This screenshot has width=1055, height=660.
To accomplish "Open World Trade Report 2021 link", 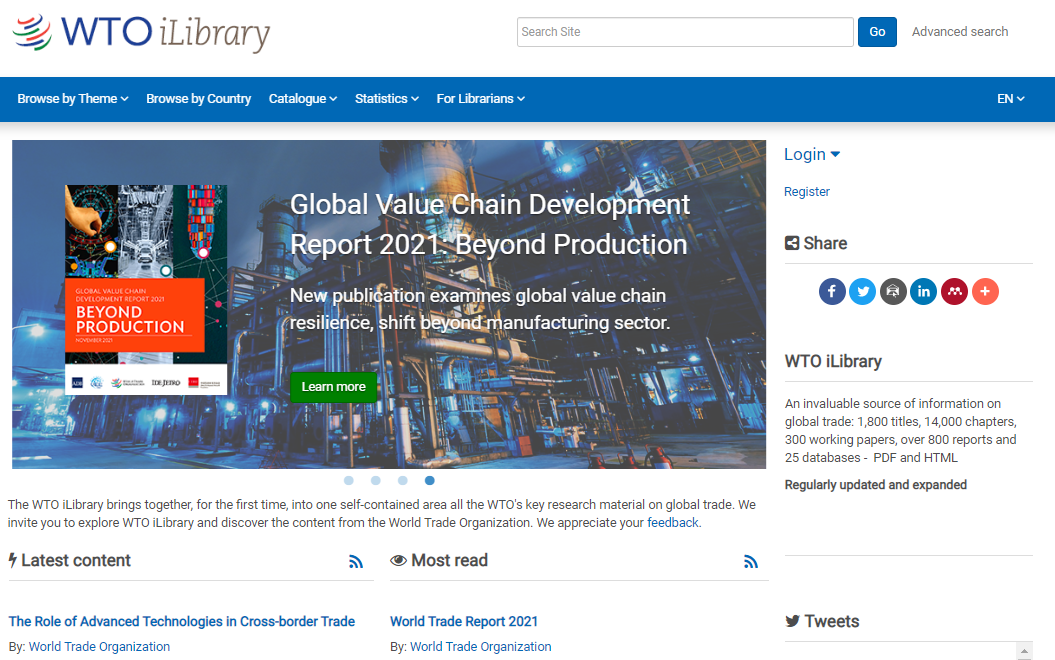I will point(464,622).
